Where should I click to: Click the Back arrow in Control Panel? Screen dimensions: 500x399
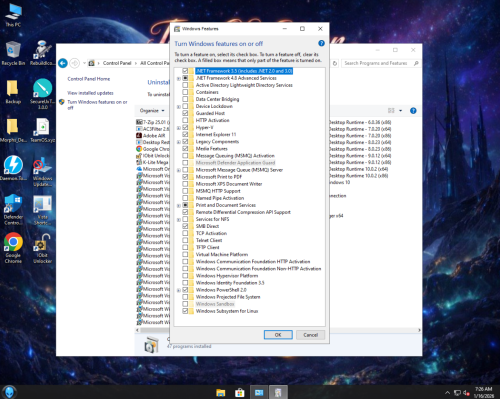(x=63, y=63)
